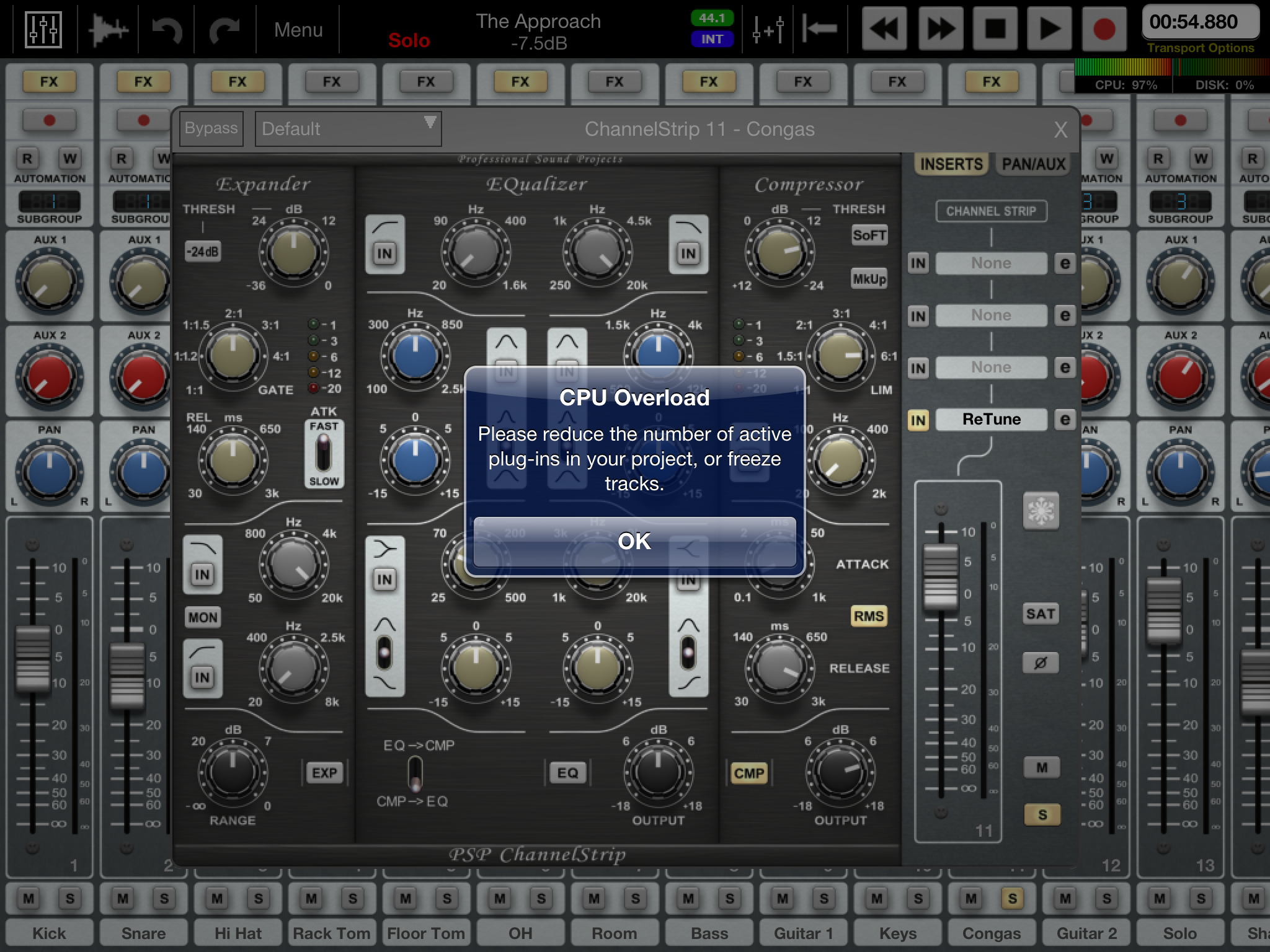This screenshot has height=952, width=1270.
Task: Enable RMS detection mode
Action: [869, 616]
